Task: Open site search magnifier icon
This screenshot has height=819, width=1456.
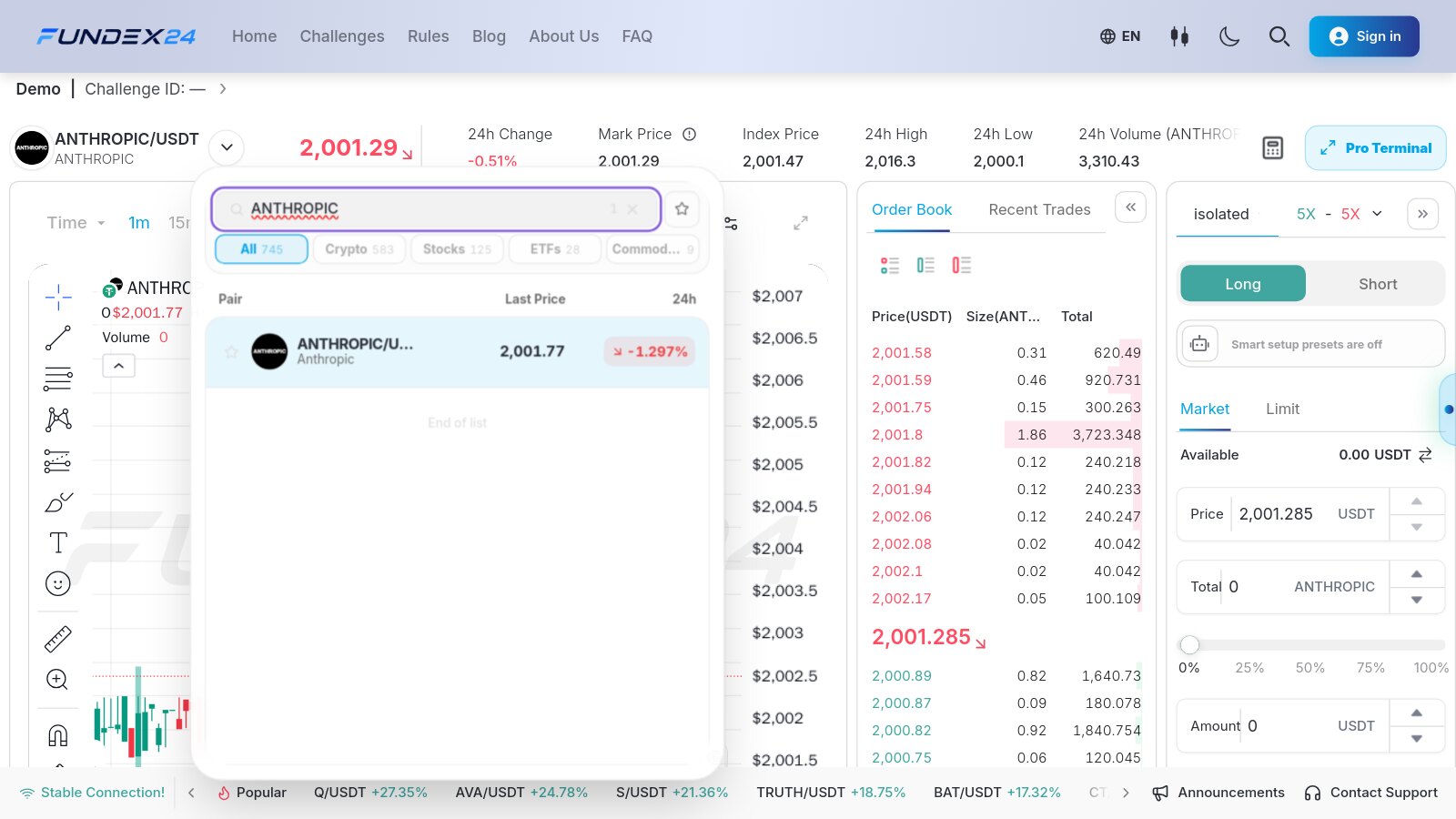Action: (x=1279, y=36)
